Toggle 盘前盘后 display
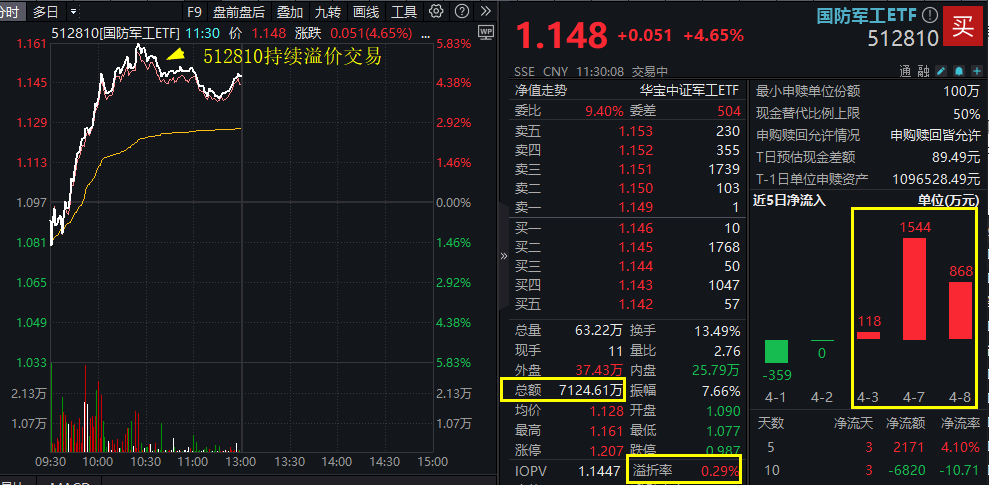The image size is (989, 485). [x=239, y=11]
